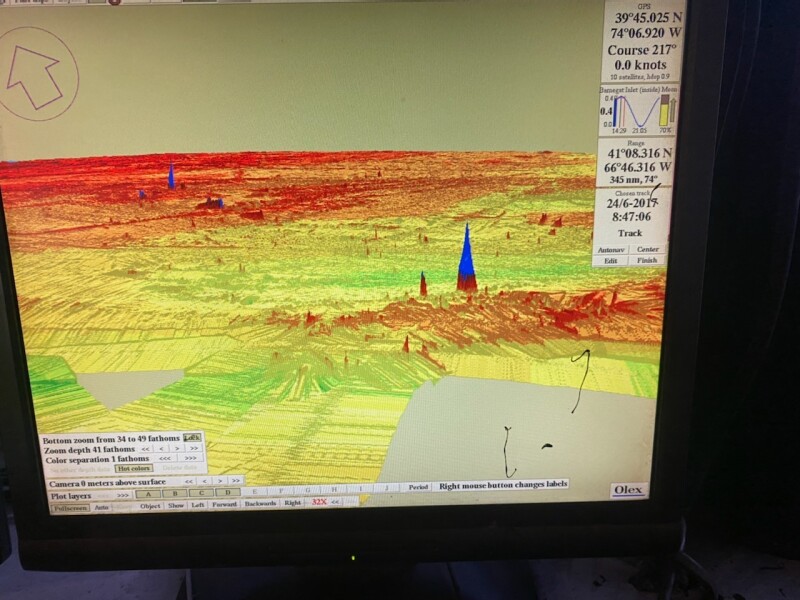The image size is (800, 600).
Task: Decrease zoom depth with single left arrow
Action: [x=162, y=449]
